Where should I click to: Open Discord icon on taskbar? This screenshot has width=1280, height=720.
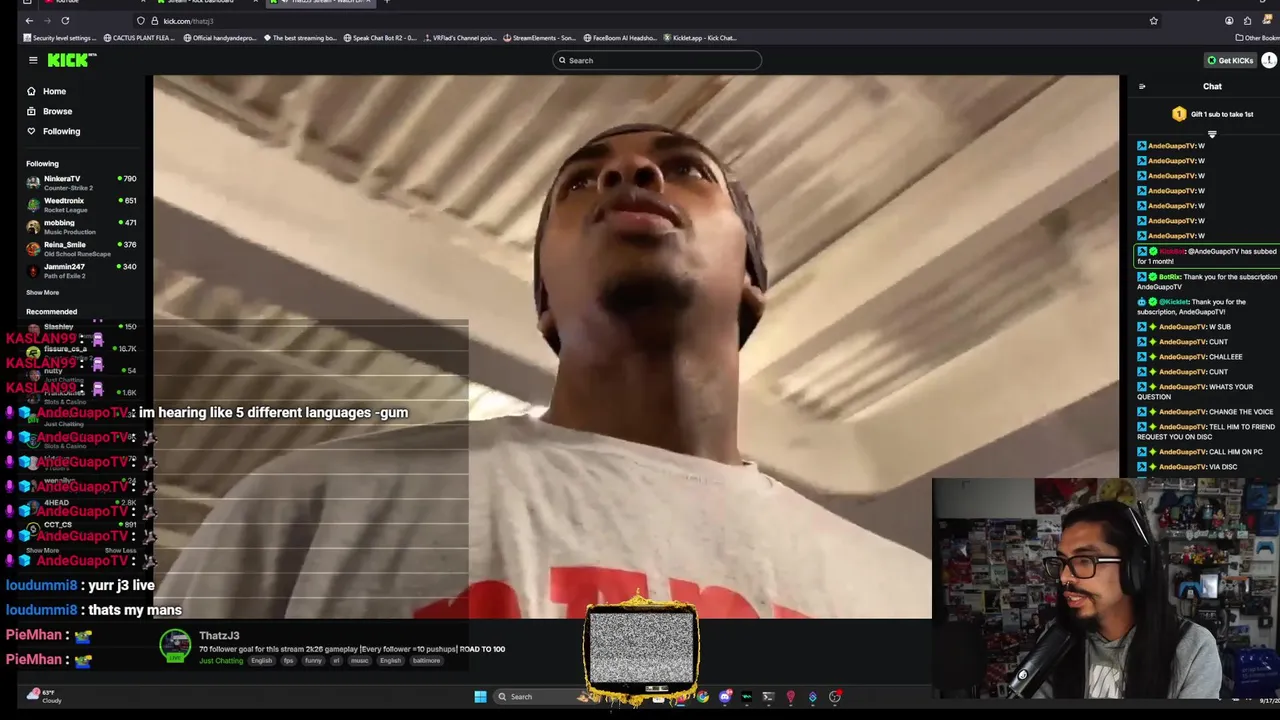coord(725,697)
